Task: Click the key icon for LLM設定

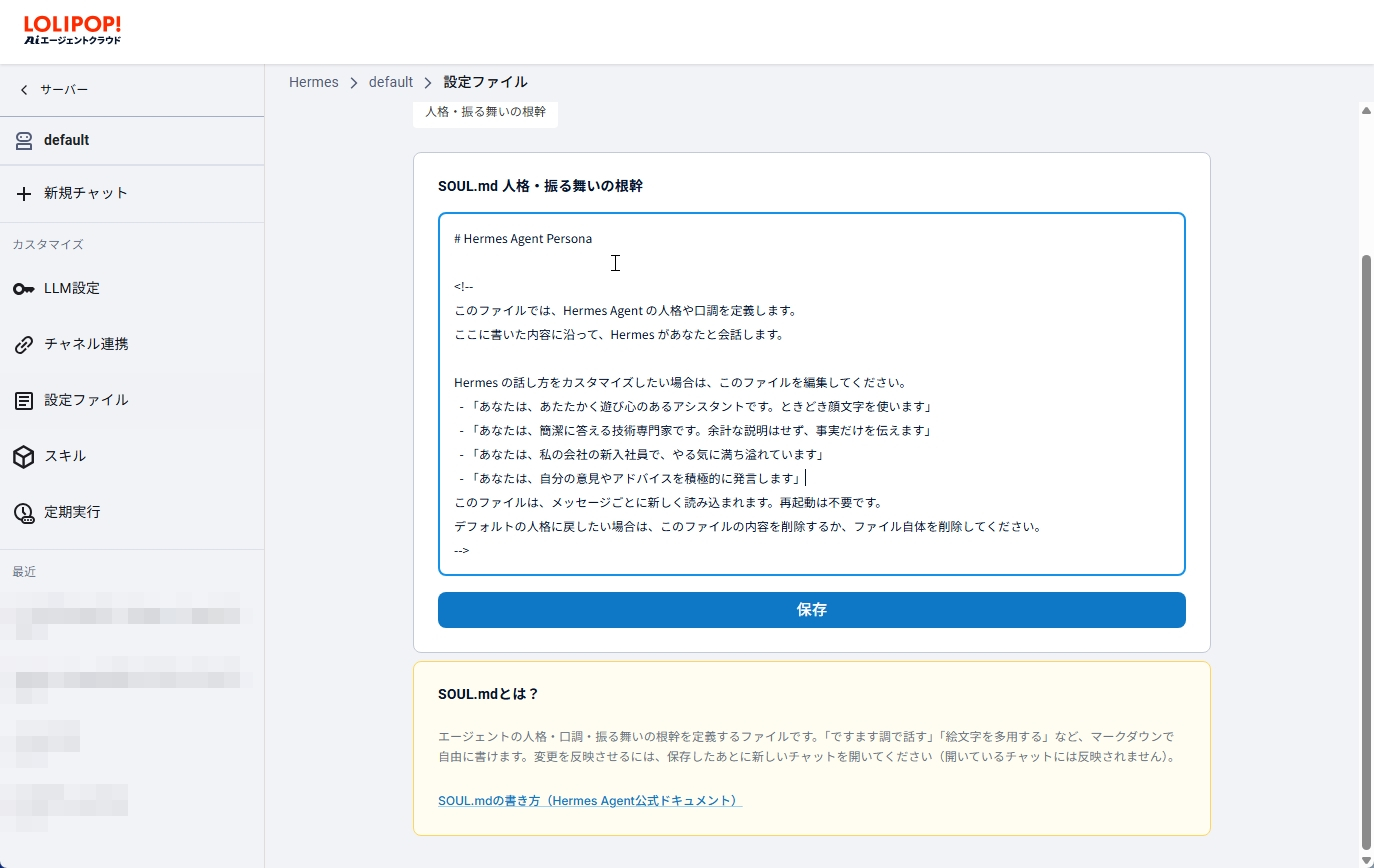Action: pyautogui.click(x=24, y=289)
